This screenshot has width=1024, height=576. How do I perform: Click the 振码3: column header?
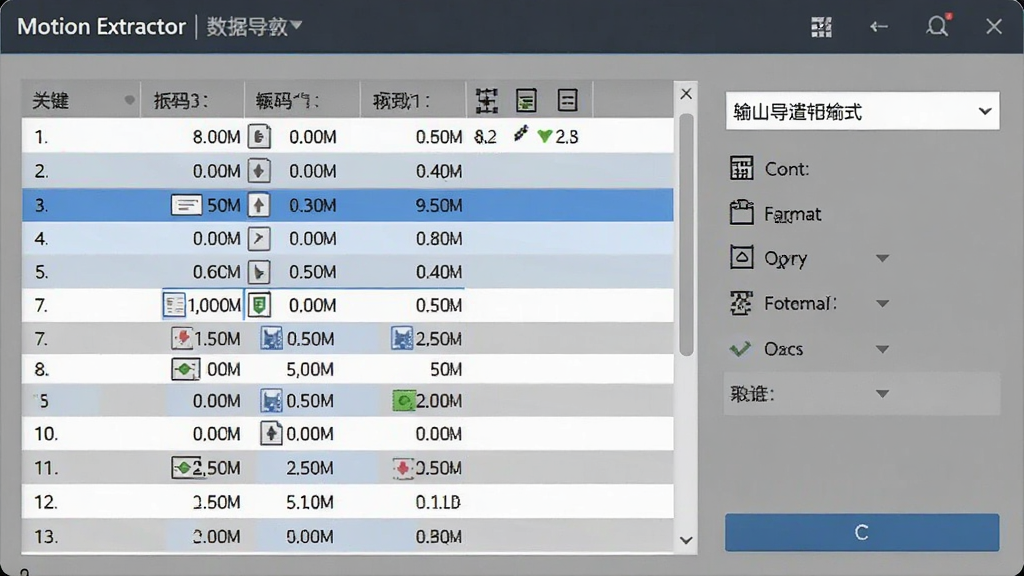pos(193,101)
